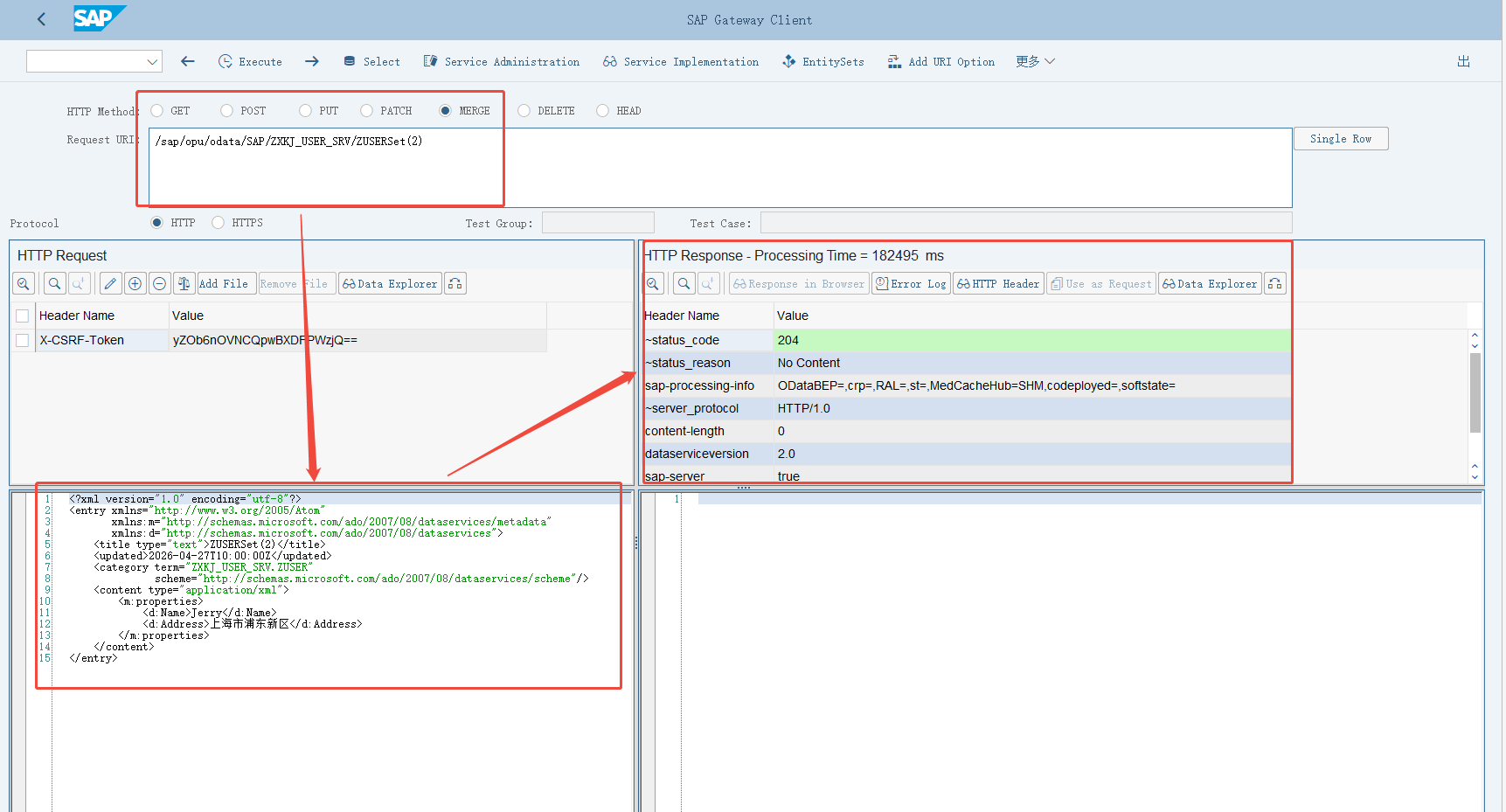This screenshot has width=1506, height=812.
Task: Click inside the Request URI field
Action: coord(720,168)
